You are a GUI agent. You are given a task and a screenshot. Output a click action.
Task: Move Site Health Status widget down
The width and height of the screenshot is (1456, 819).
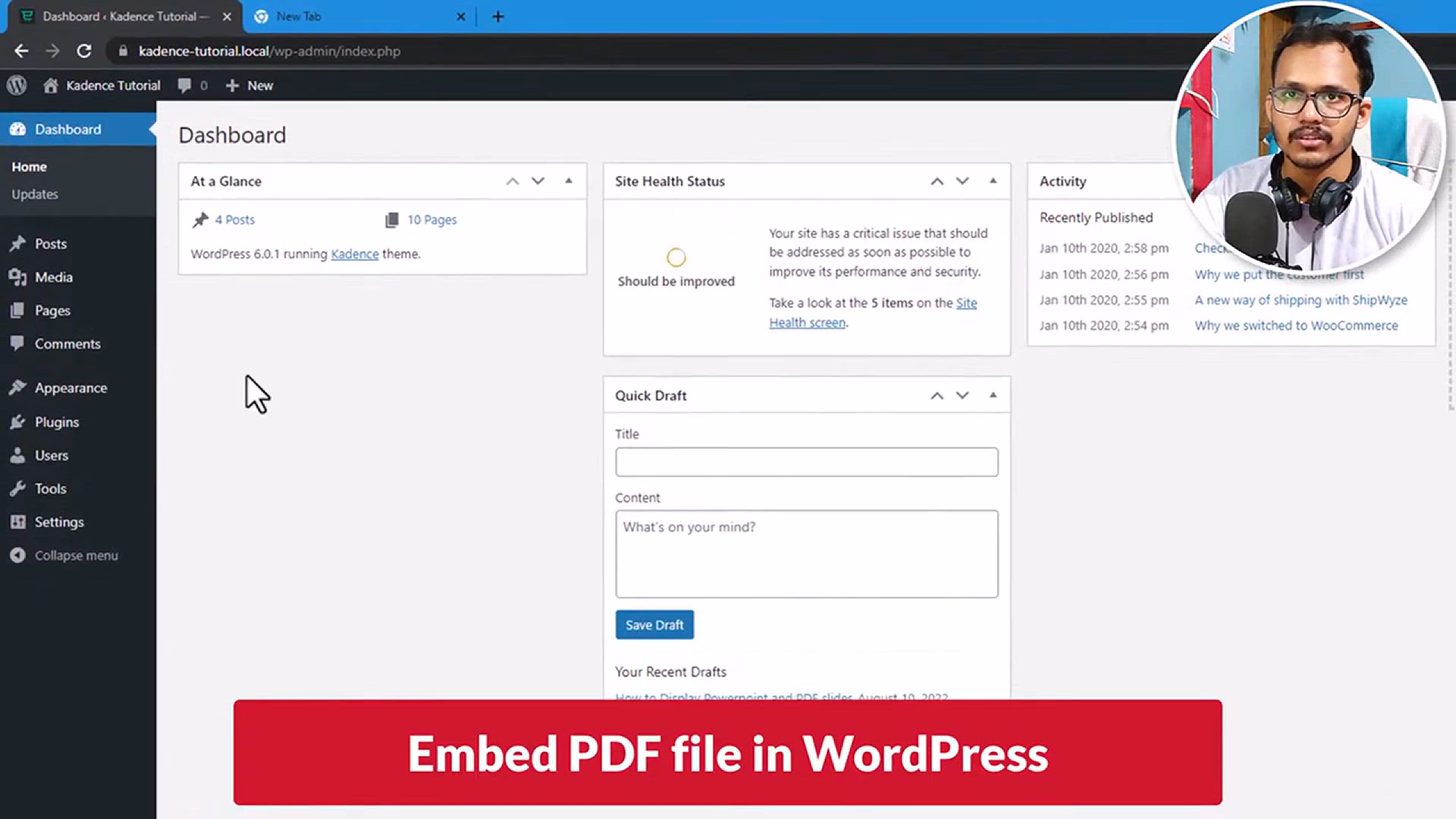[x=962, y=181]
